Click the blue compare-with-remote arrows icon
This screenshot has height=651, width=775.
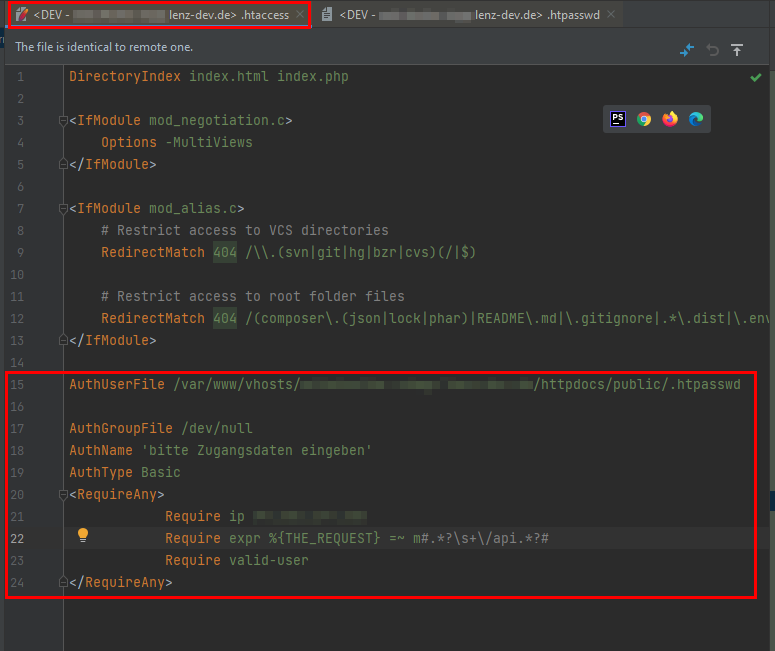(x=687, y=50)
